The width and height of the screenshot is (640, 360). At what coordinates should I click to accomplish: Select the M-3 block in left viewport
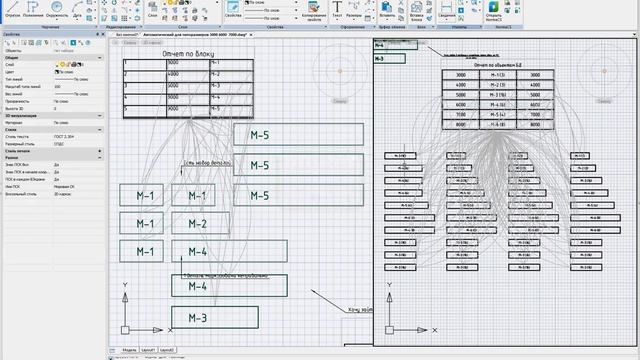coord(215,318)
